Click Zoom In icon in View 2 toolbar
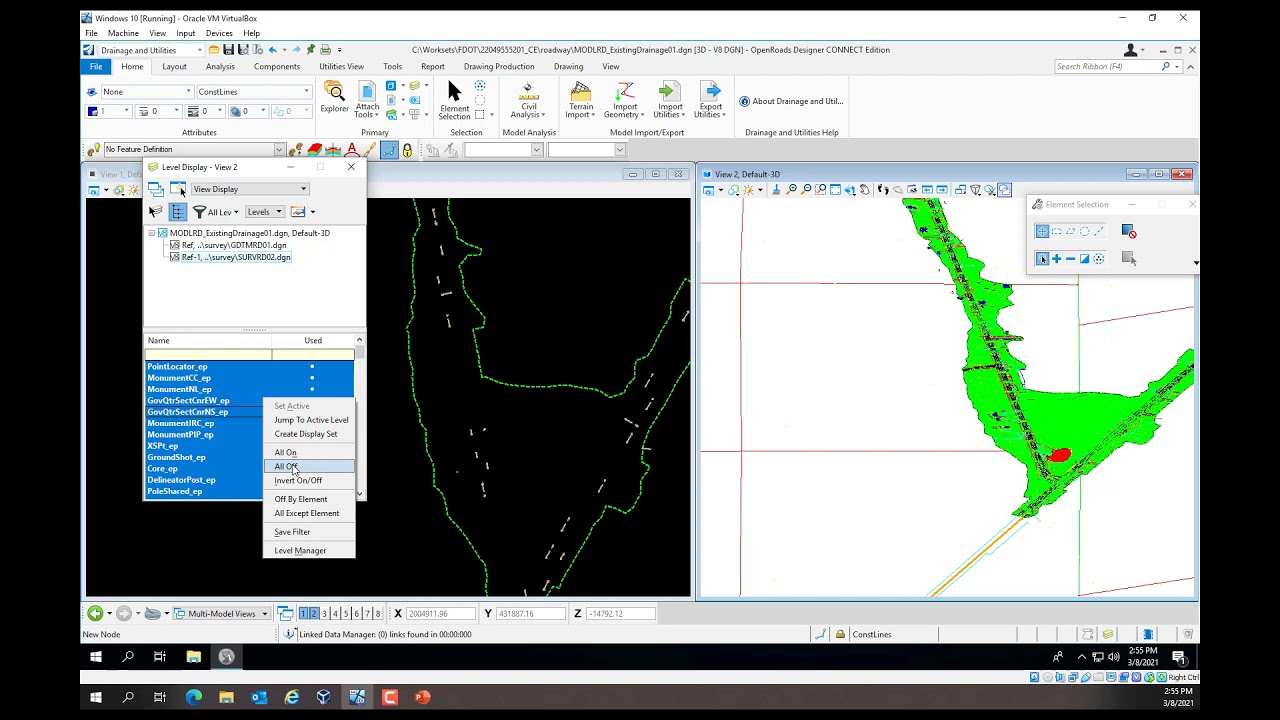This screenshot has width=1280, height=720. pos(792,190)
